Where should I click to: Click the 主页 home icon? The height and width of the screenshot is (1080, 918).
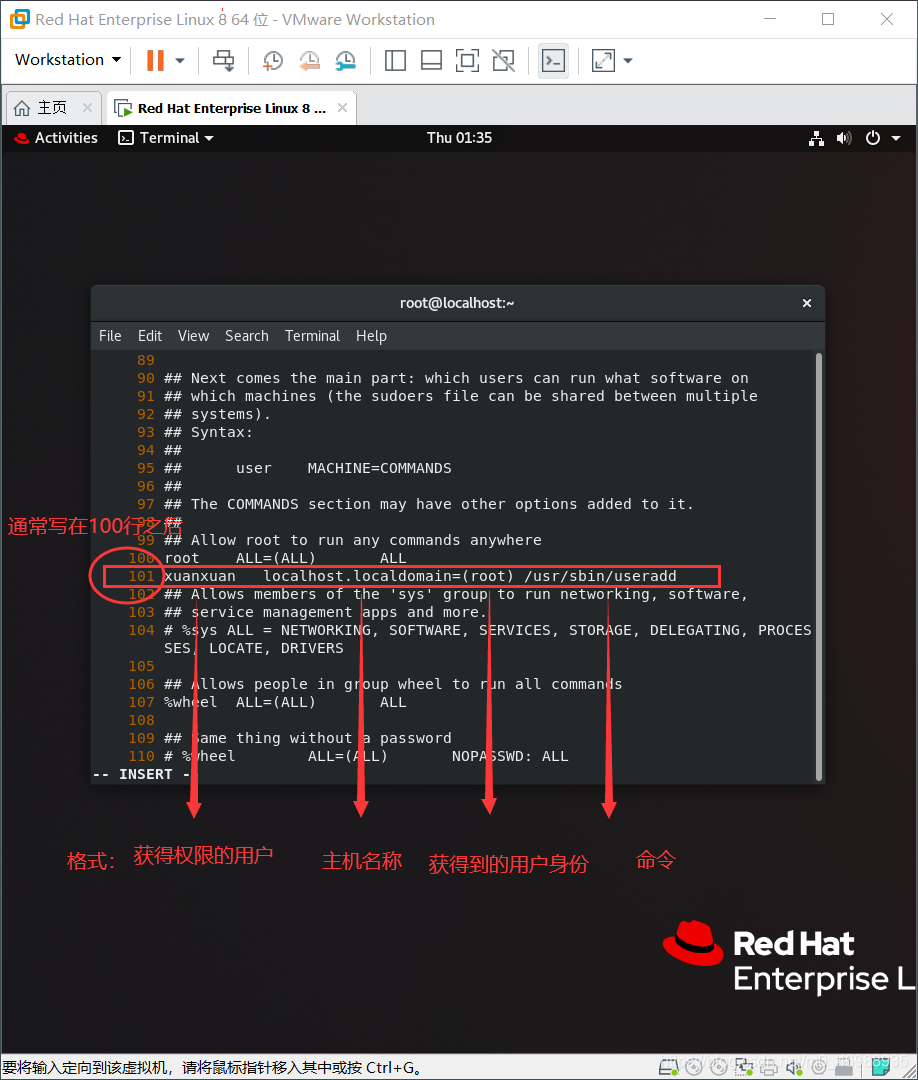tap(22, 108)
